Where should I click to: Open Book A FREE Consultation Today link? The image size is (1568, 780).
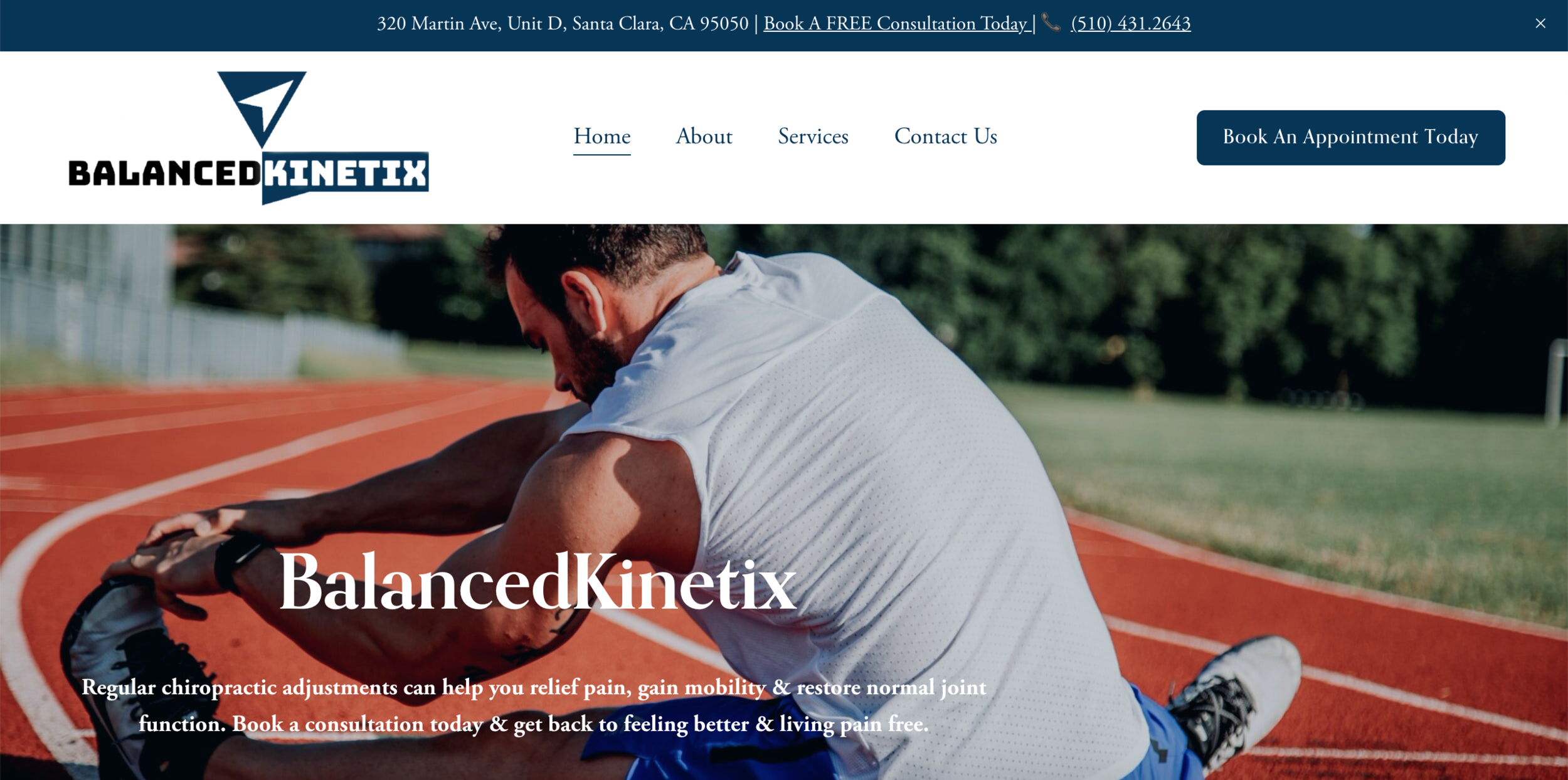coord(896,24)
